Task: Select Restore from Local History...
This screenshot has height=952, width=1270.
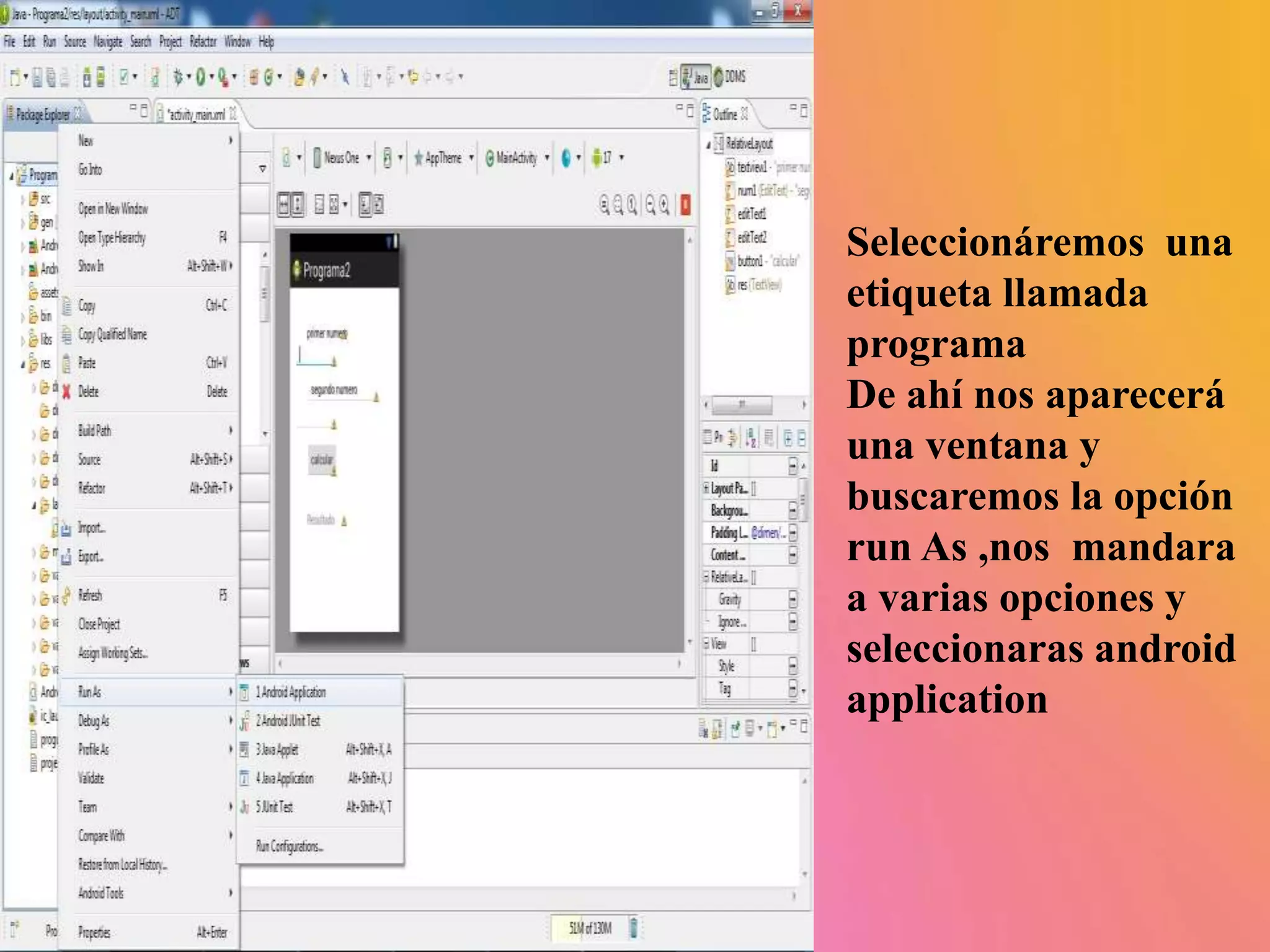Action: pyautogui.click(x=123, y=864)
